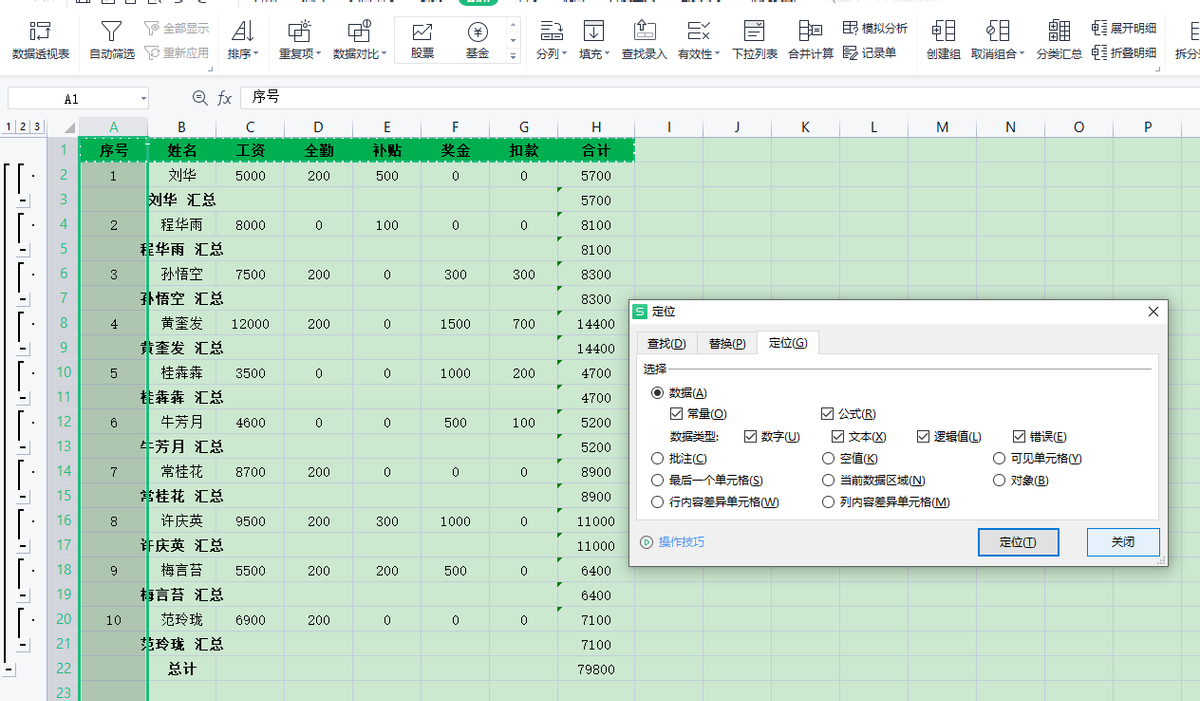The image size is (1200, 701).
Task: Show outline level 3
Action: (x=36, y=127)
